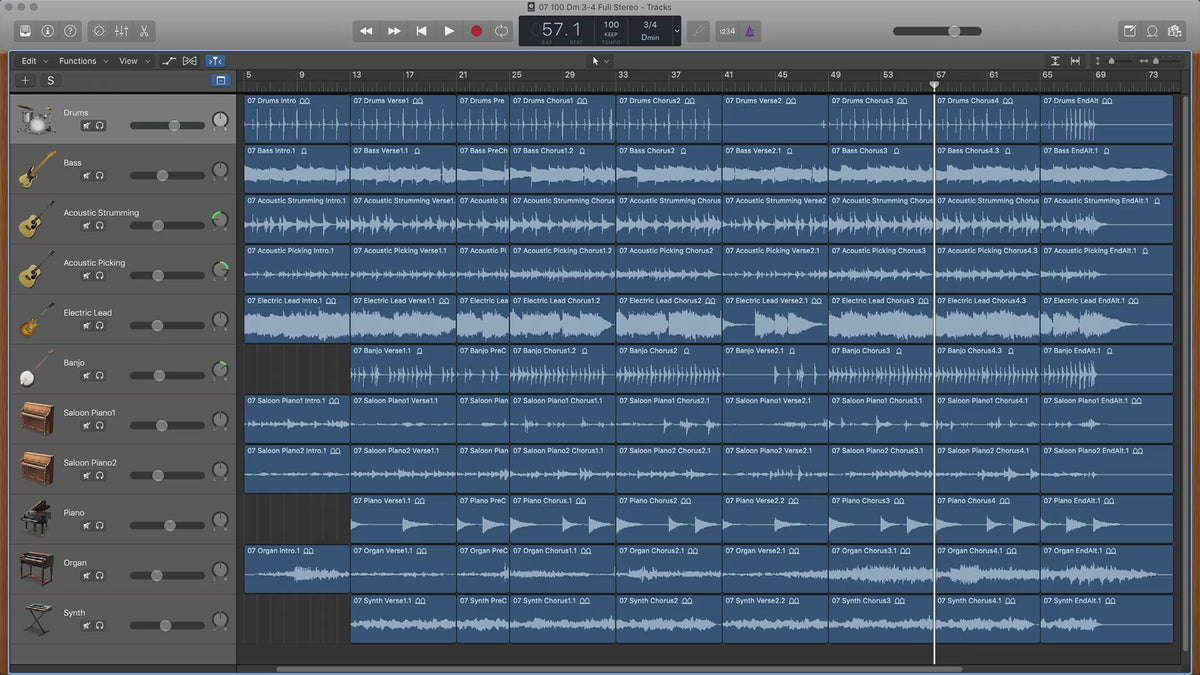The height and width of the screenshot is (675, 1200).
Task: Mute the Drums track
Action: pyautogui.click(x=87, y=126)
